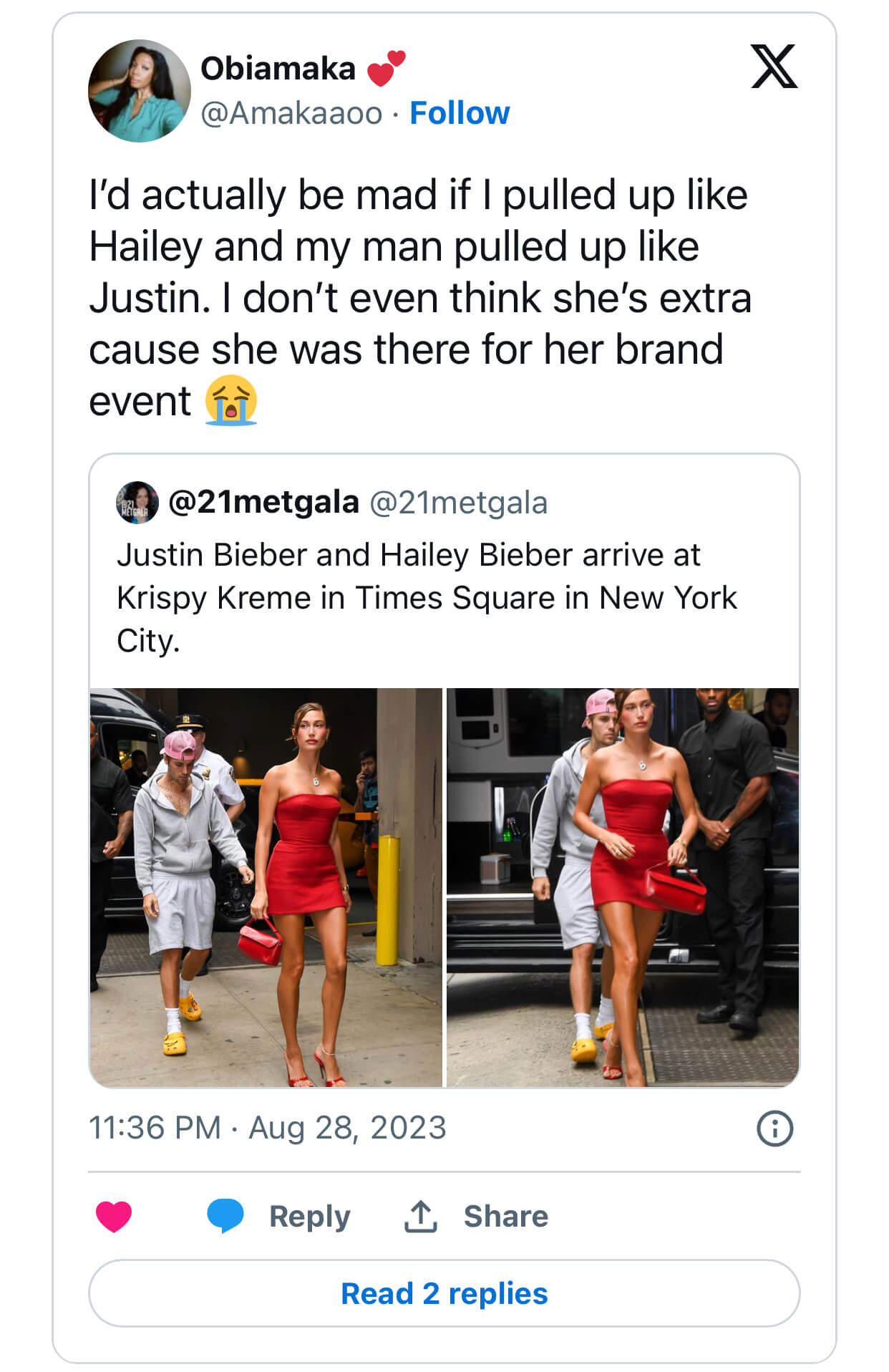Open Obiamaka's profile picture

coord(140,91)
